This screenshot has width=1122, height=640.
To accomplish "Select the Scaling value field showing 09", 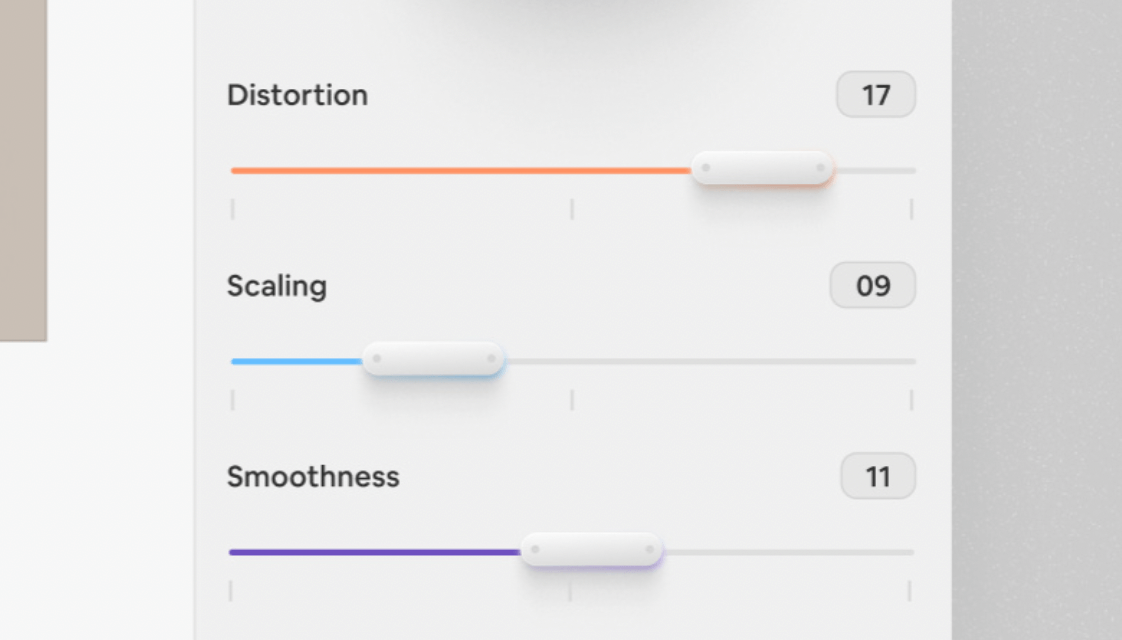I will coord(873,286).
